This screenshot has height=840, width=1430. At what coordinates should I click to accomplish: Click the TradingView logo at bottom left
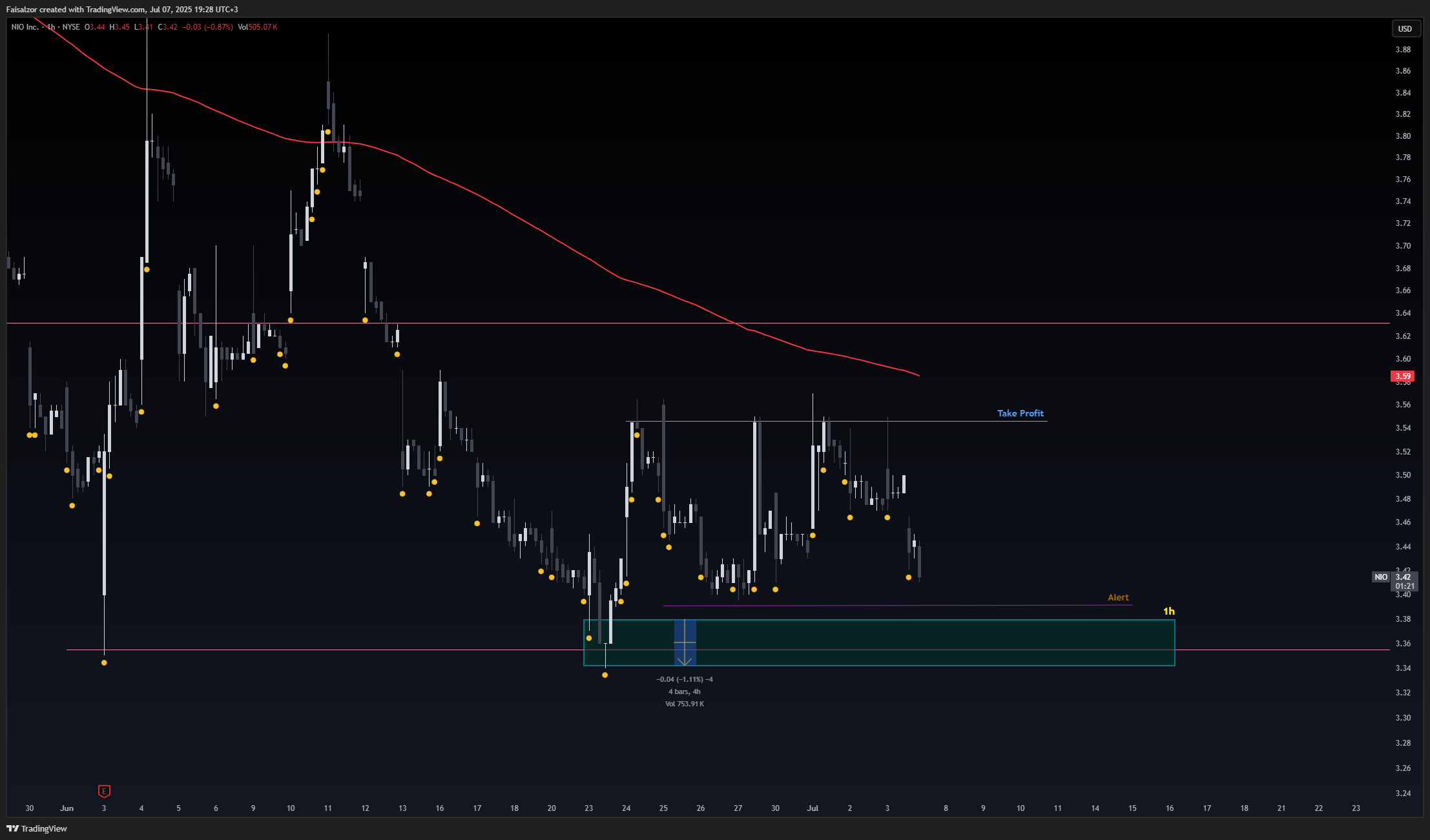pos(37,828)
